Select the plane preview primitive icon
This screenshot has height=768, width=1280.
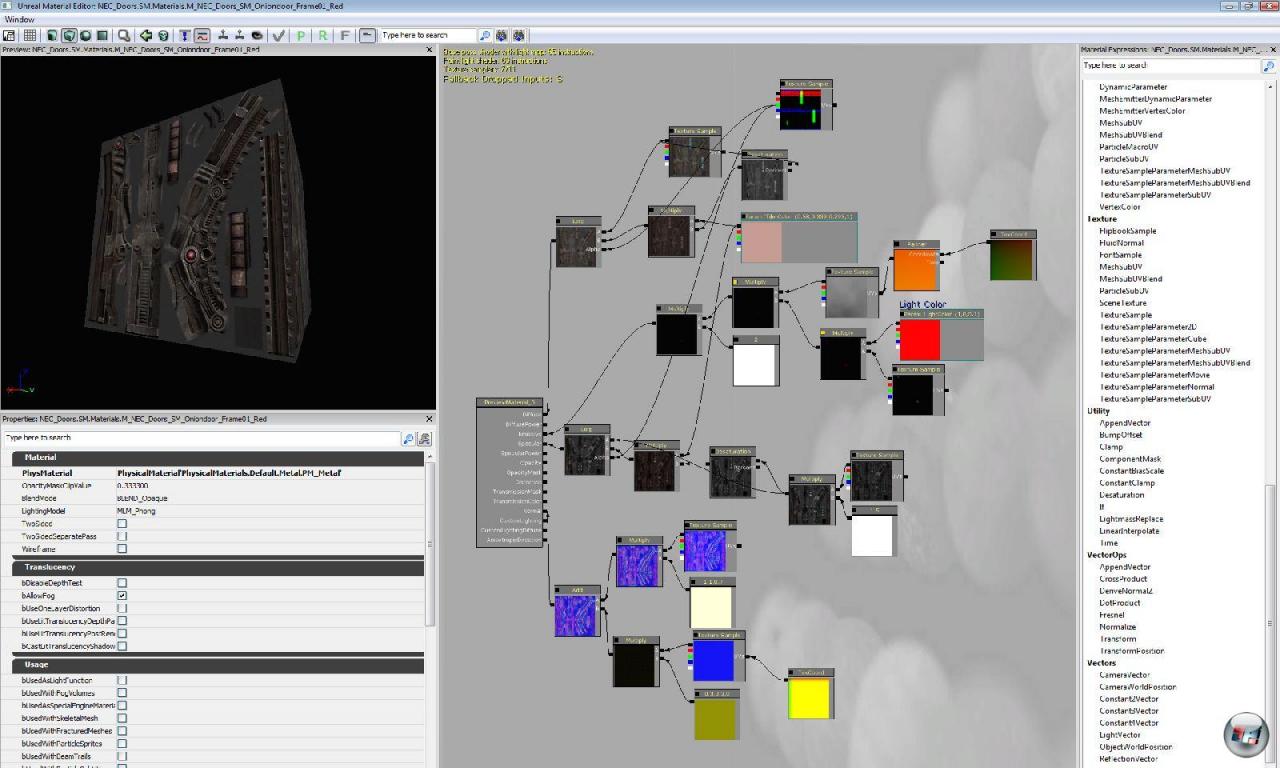pyautogui.click(x=102, y=35)
